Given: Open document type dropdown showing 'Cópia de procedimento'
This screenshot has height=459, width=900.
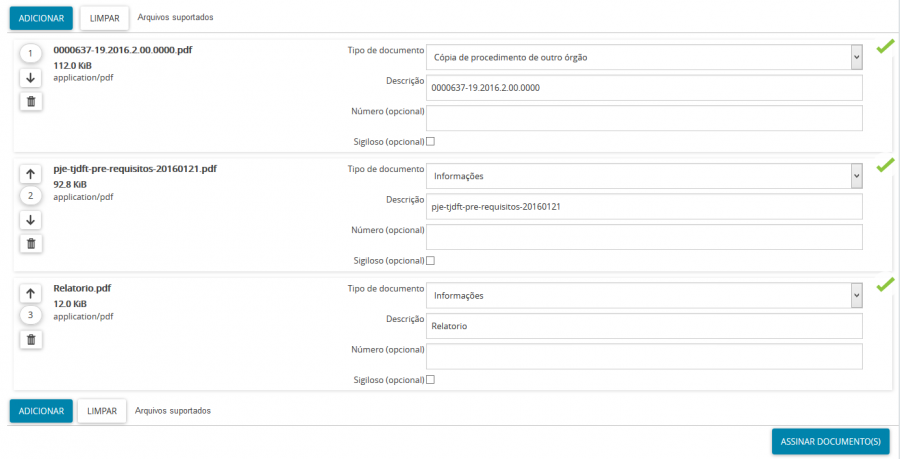Looking at the screenshot, I should 644,57.
